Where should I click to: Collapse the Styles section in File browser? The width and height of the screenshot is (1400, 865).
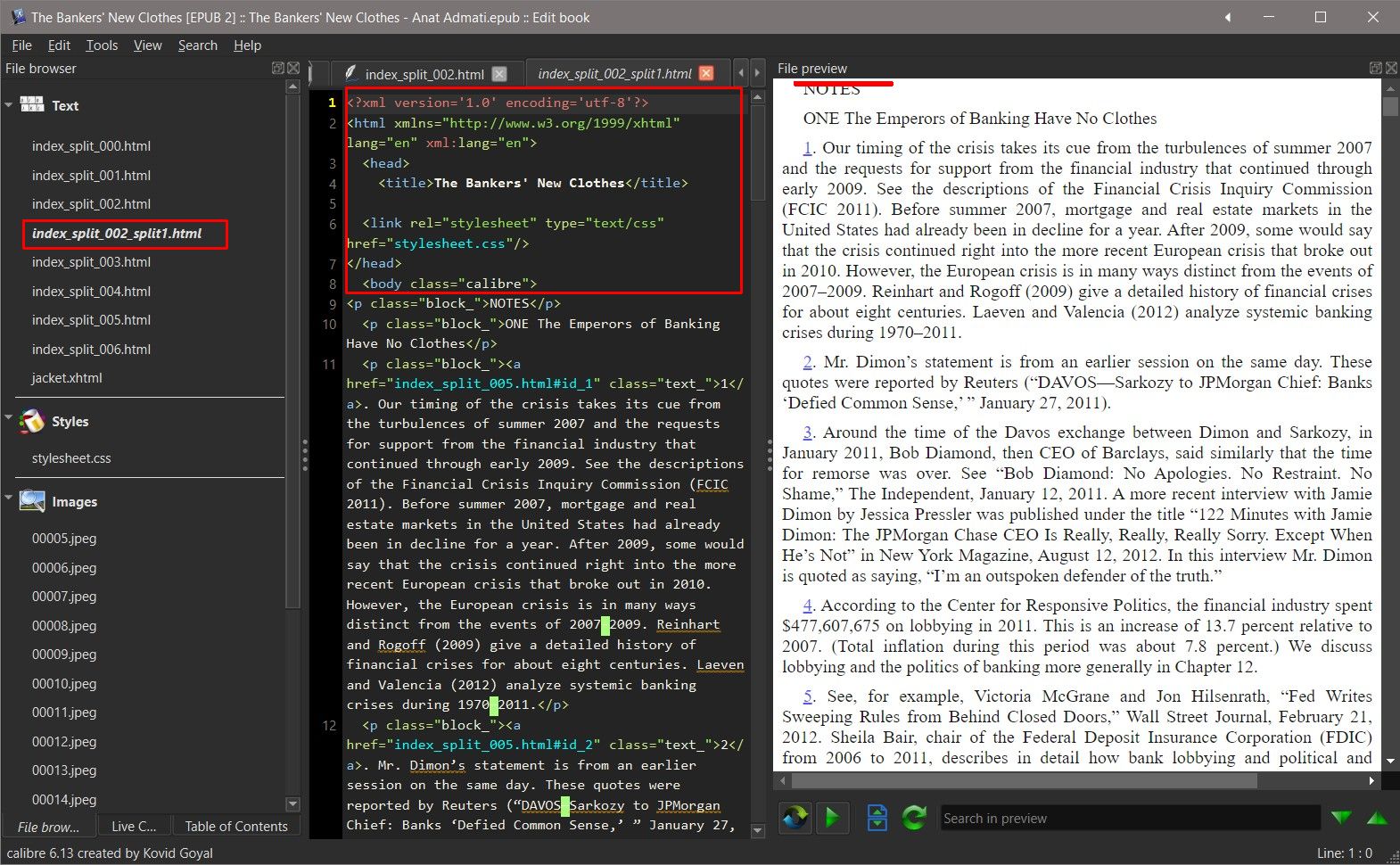click(x=9, y=417)
